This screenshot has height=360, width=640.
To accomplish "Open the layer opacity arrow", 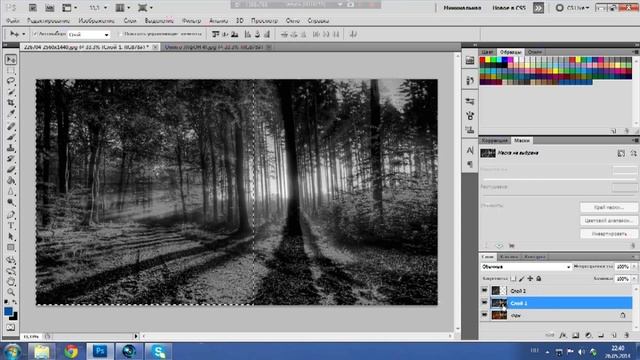I will pyautogui.click(x=634, y=267).
